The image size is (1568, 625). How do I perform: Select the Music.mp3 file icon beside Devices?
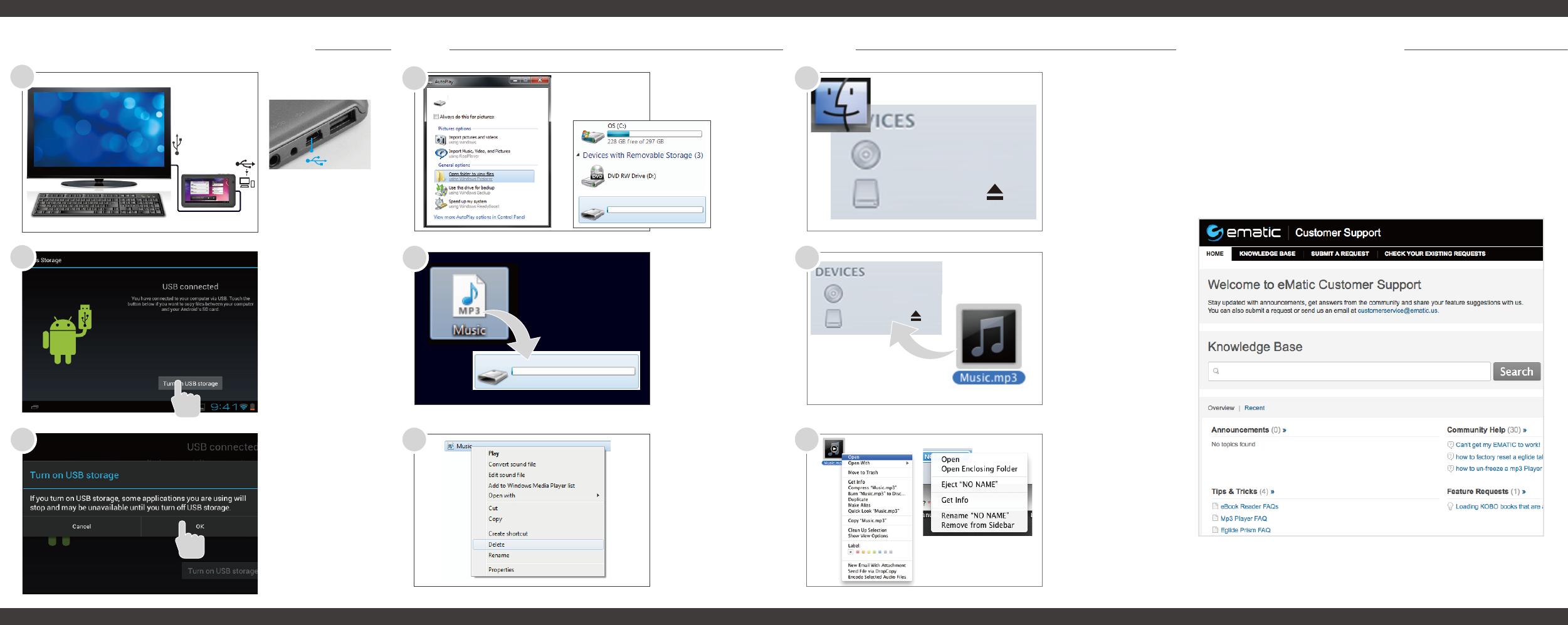pos(989,337)
